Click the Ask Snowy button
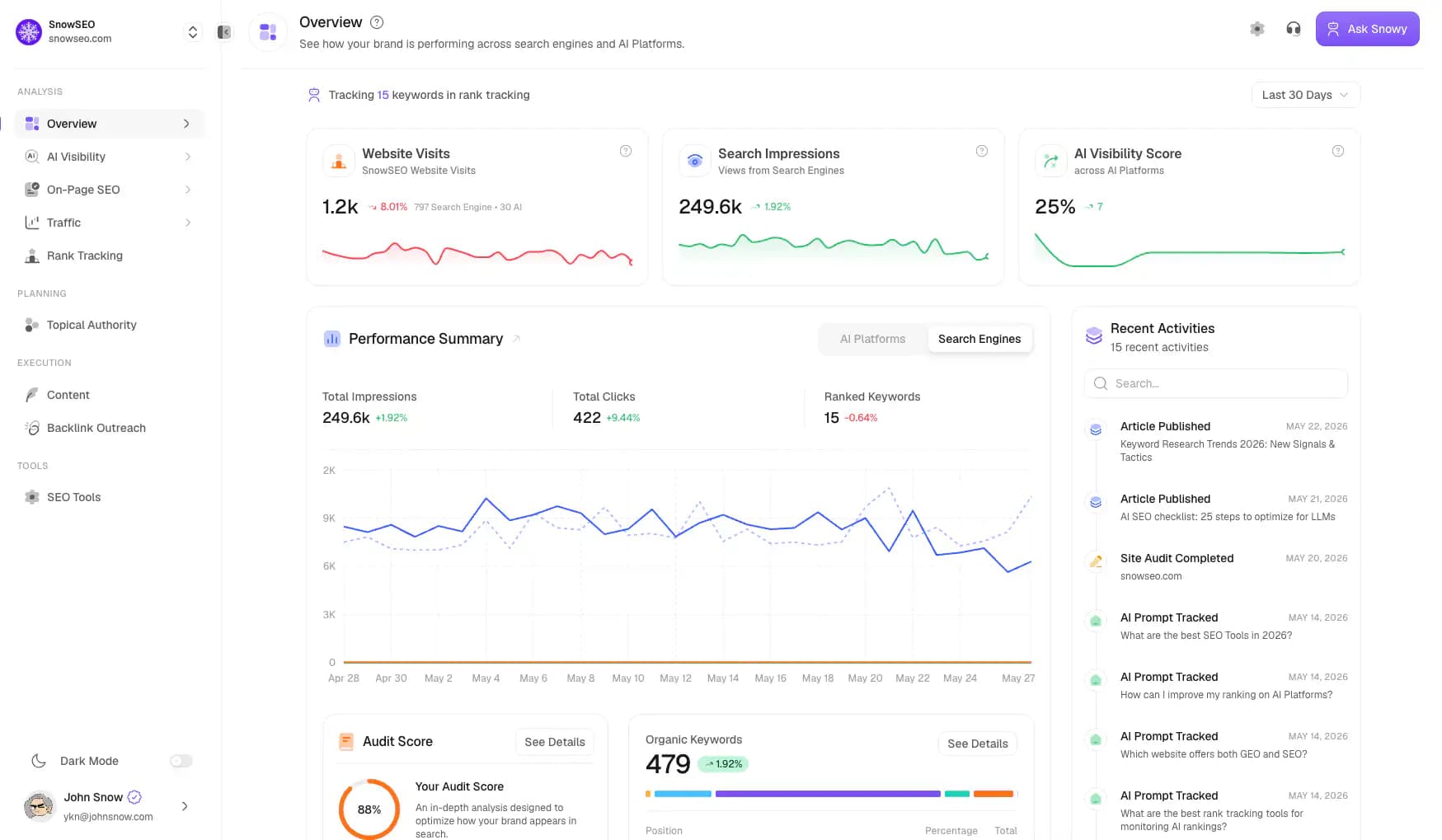1442x840 pixels. tap(1367, 29)
